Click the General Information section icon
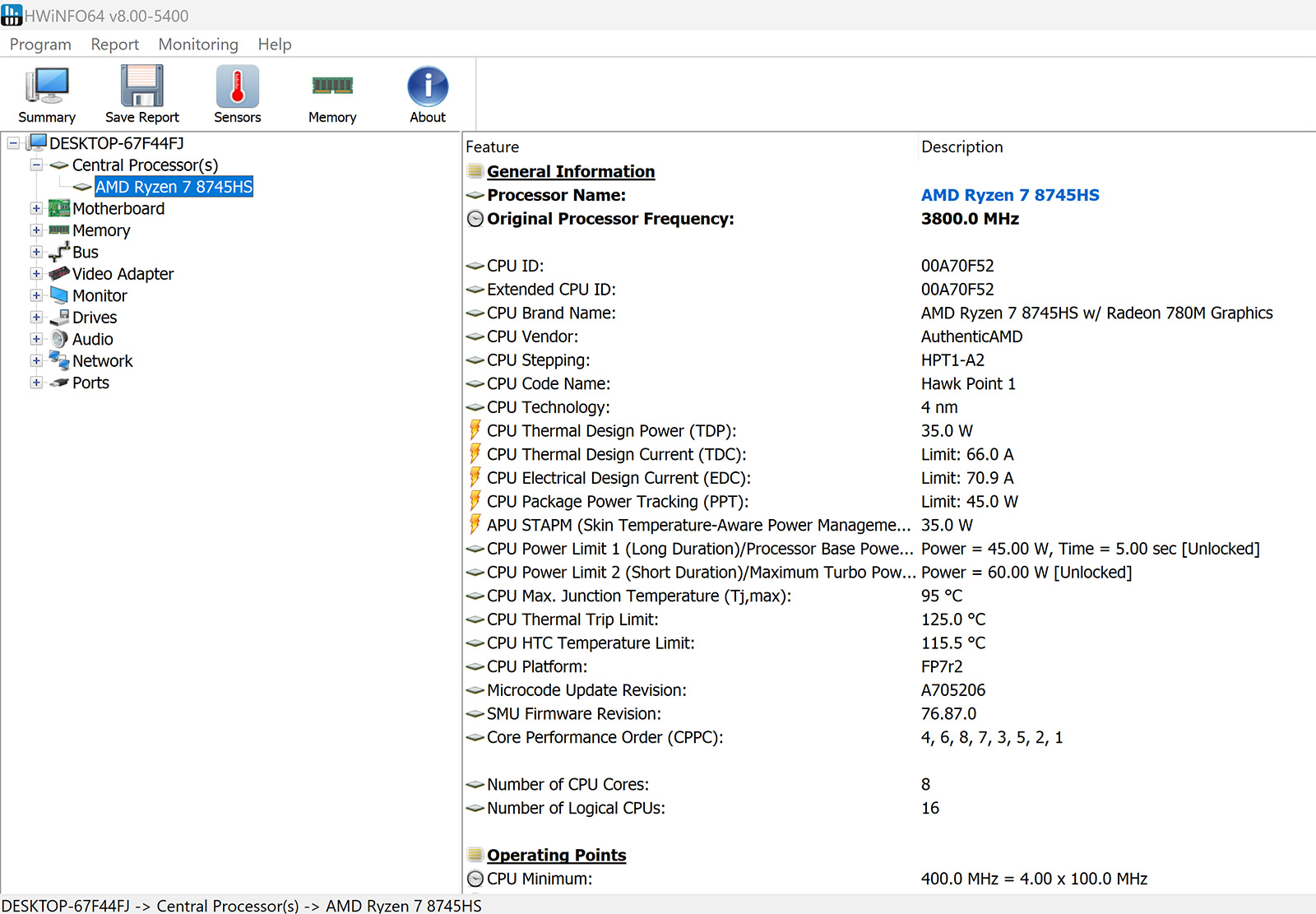The width and height of the screenshot is (1316, 914). (475, 171)
